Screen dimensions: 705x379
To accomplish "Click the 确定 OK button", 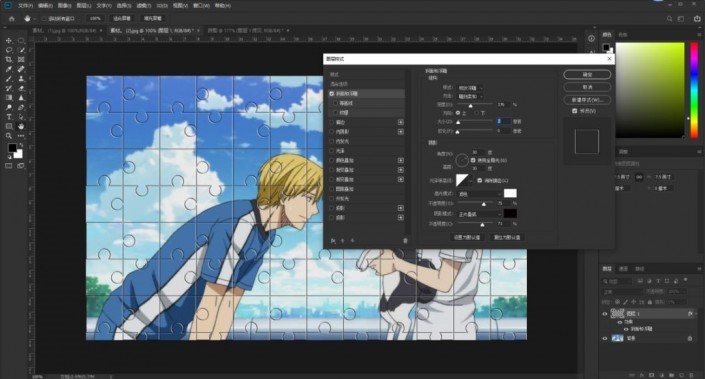I will point(587,74).
